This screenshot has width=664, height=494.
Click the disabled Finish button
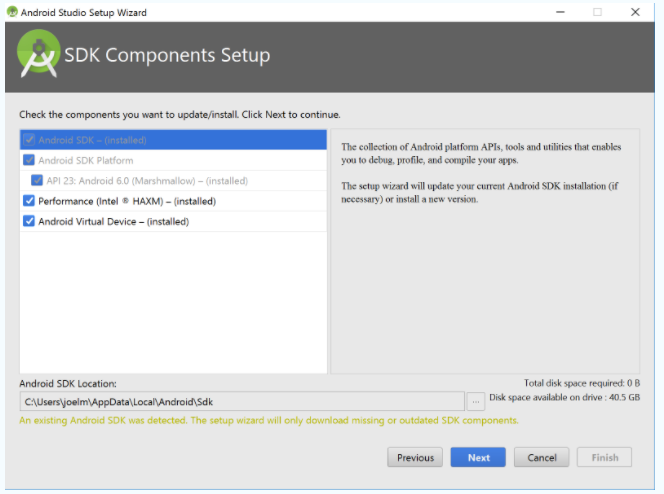pyautogui.click(x=604, y=457)
